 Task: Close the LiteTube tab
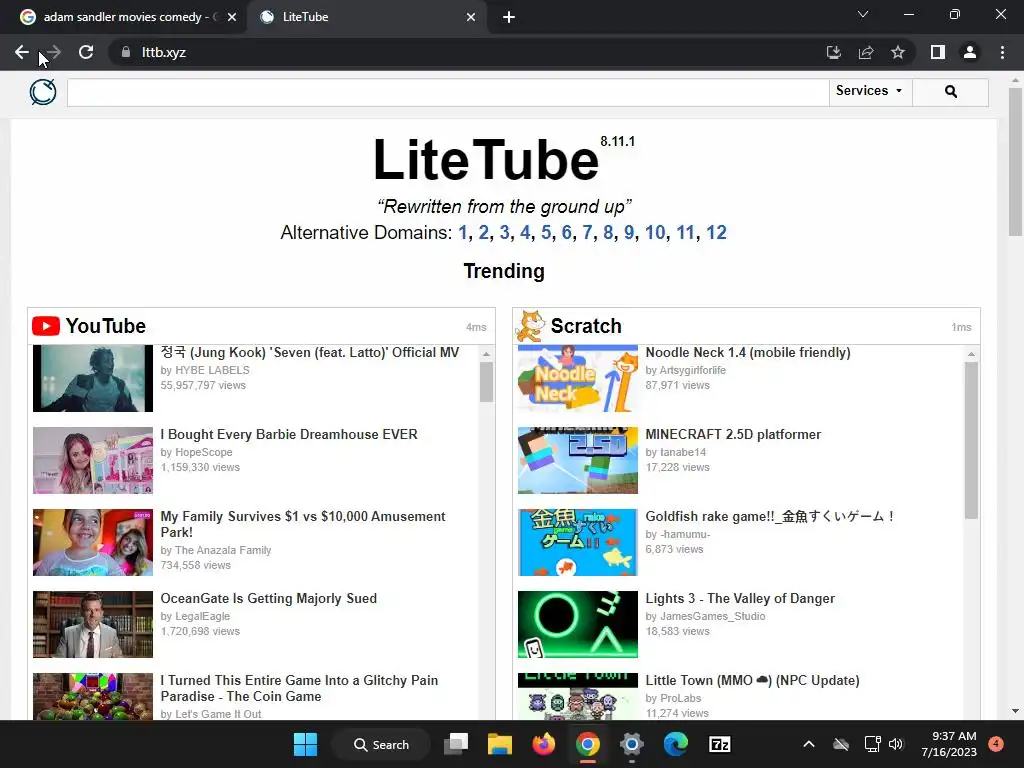471,17
